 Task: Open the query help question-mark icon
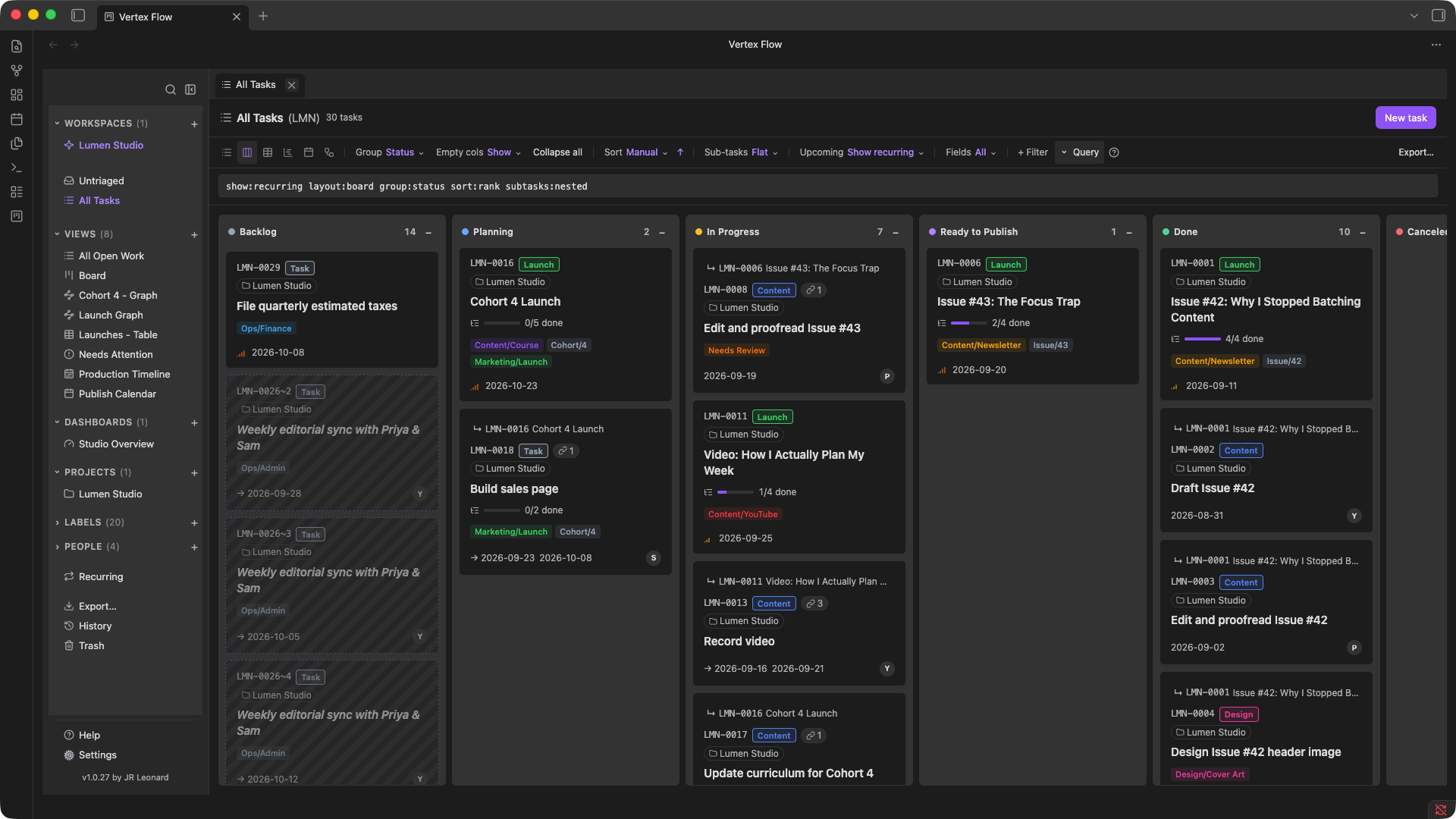pyautogui.click(x=1114, y=152)
